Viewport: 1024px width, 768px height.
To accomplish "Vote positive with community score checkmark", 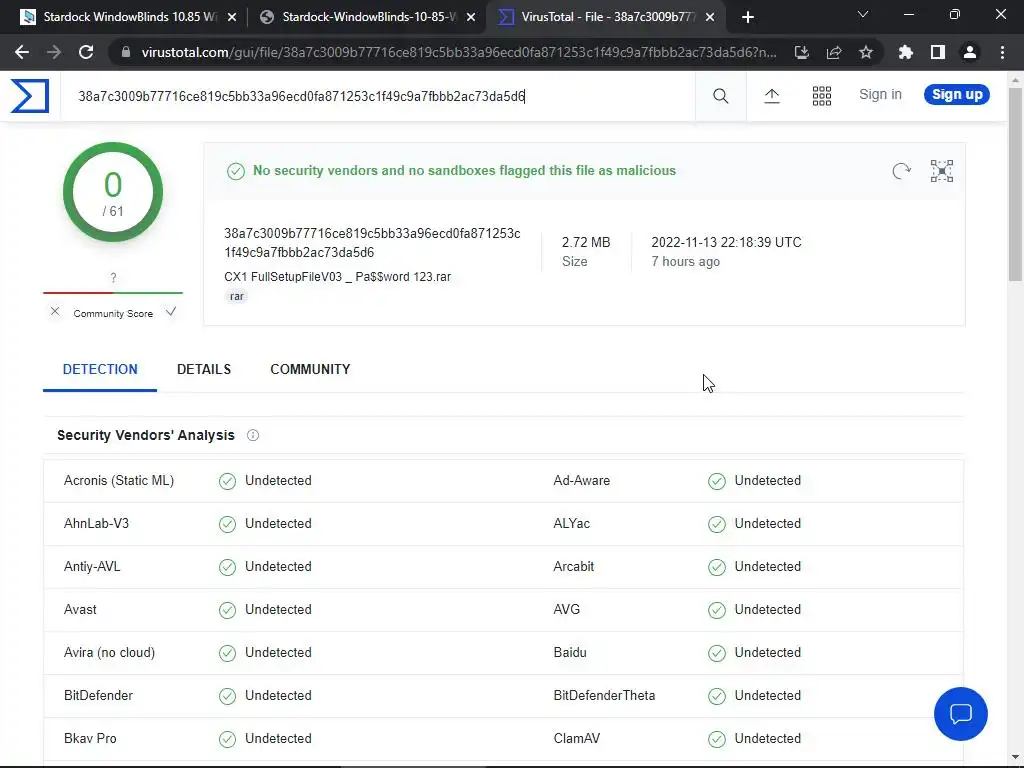I will 171,312.
